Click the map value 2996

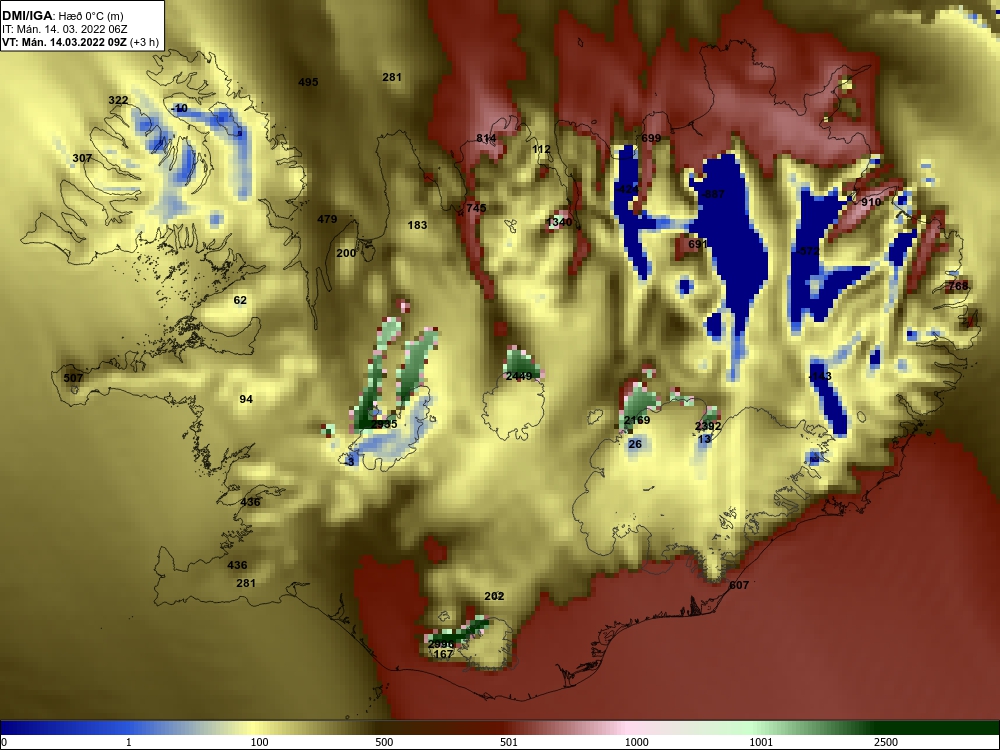pos(441,645)
